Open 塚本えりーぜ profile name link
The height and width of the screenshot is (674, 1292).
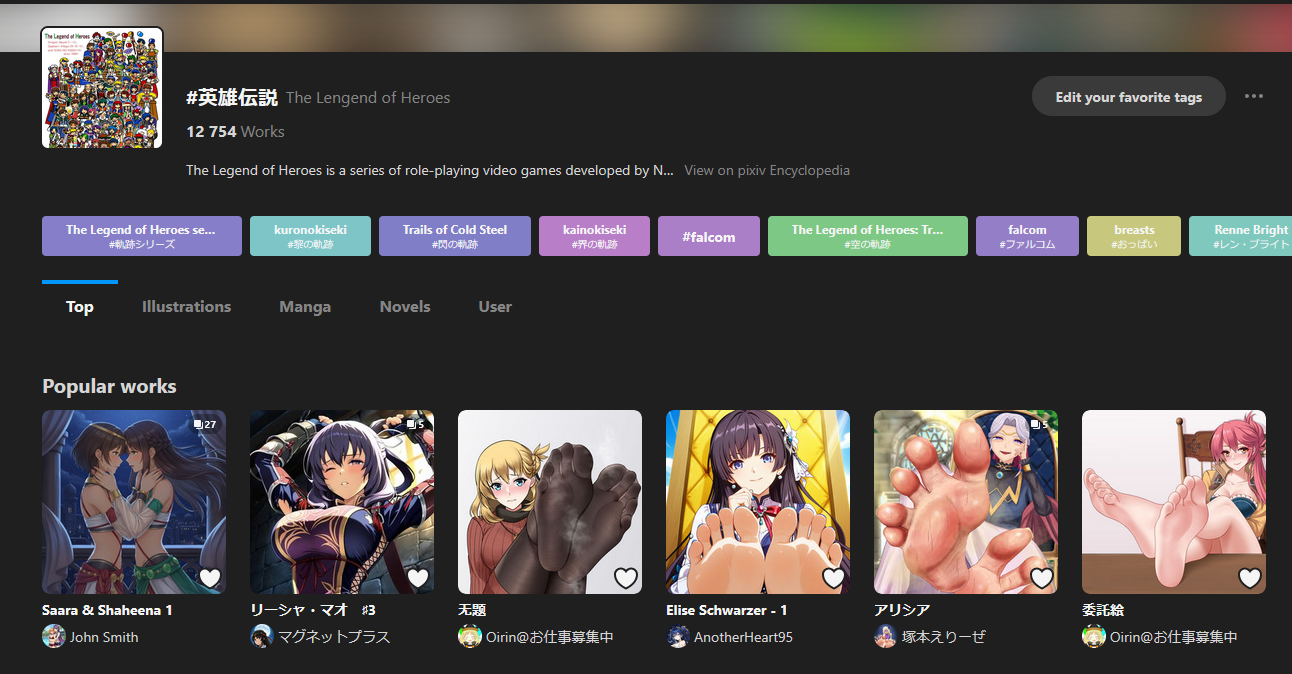tap(944, 637)
